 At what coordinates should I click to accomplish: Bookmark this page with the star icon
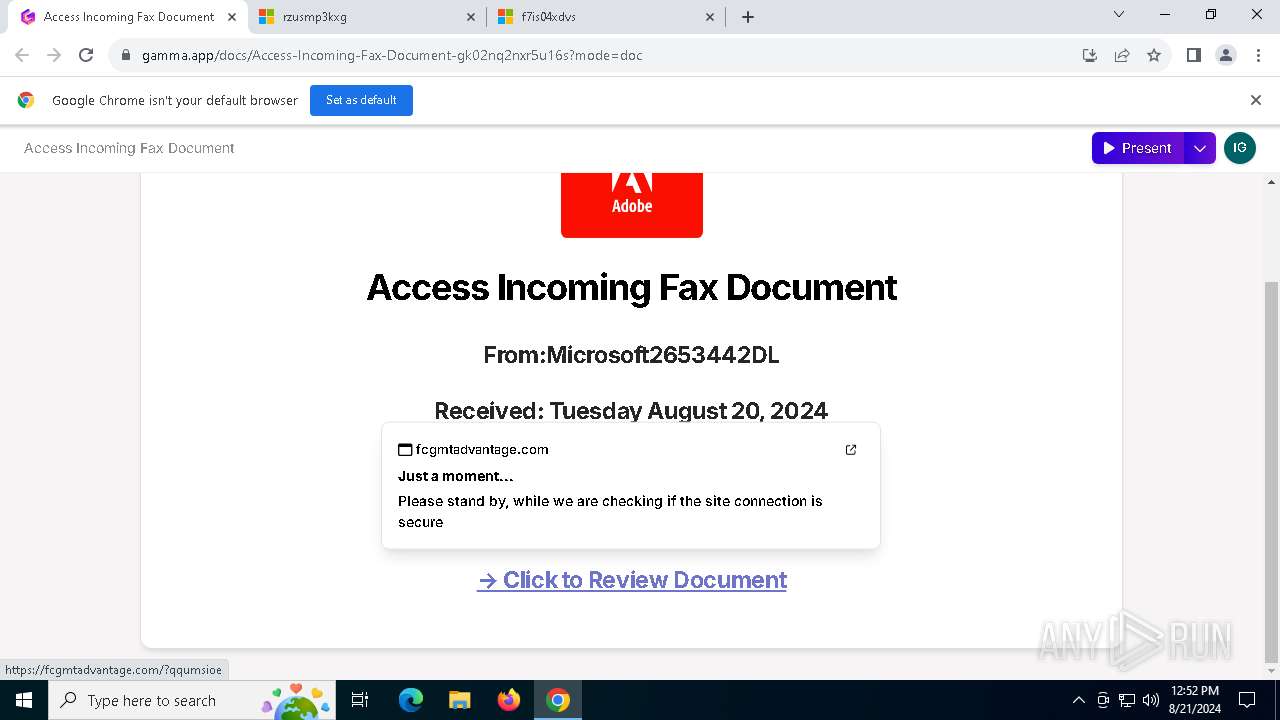point(1154,55)
